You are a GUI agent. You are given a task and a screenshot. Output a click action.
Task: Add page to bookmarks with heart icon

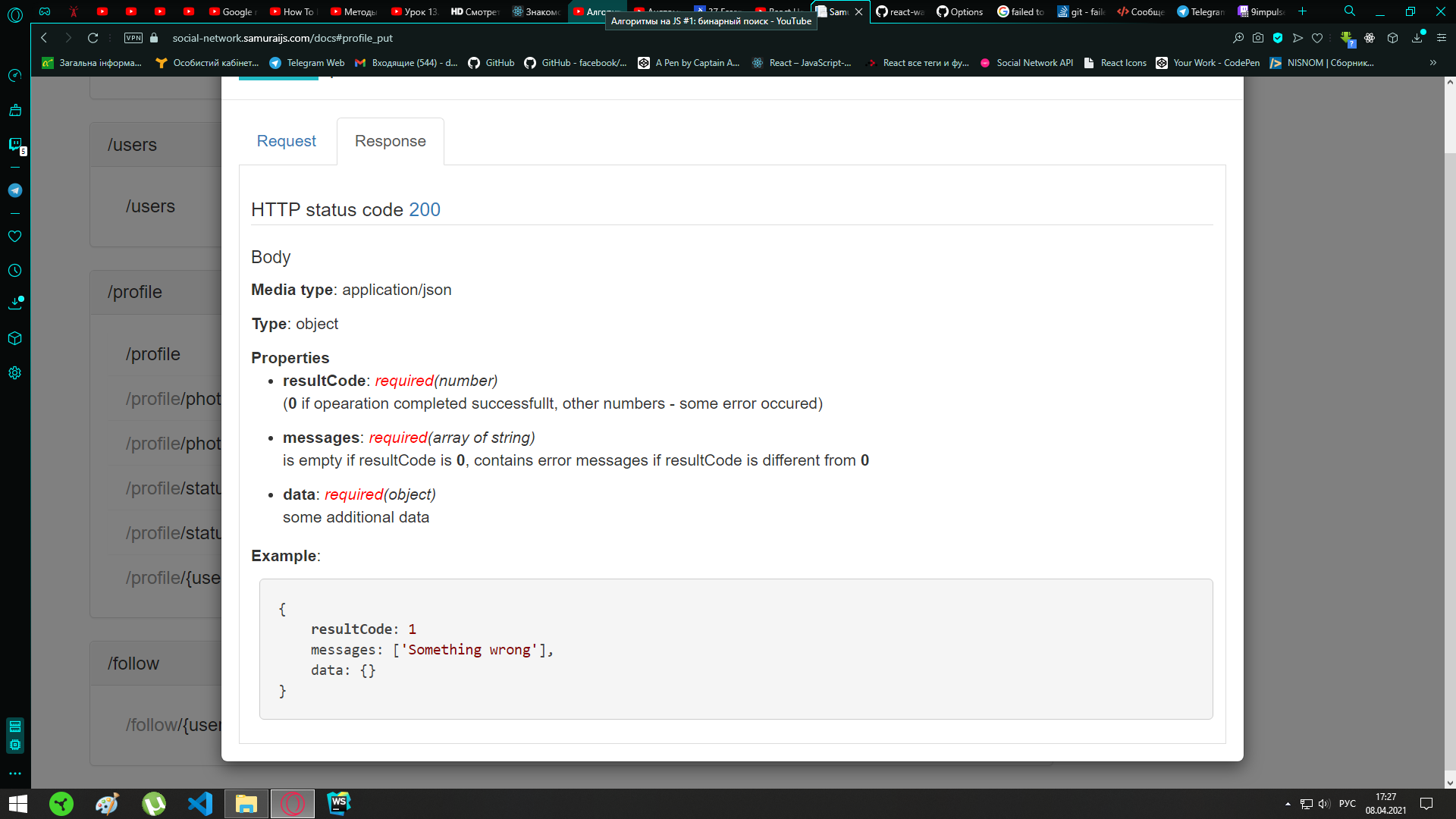point(1317,38)
